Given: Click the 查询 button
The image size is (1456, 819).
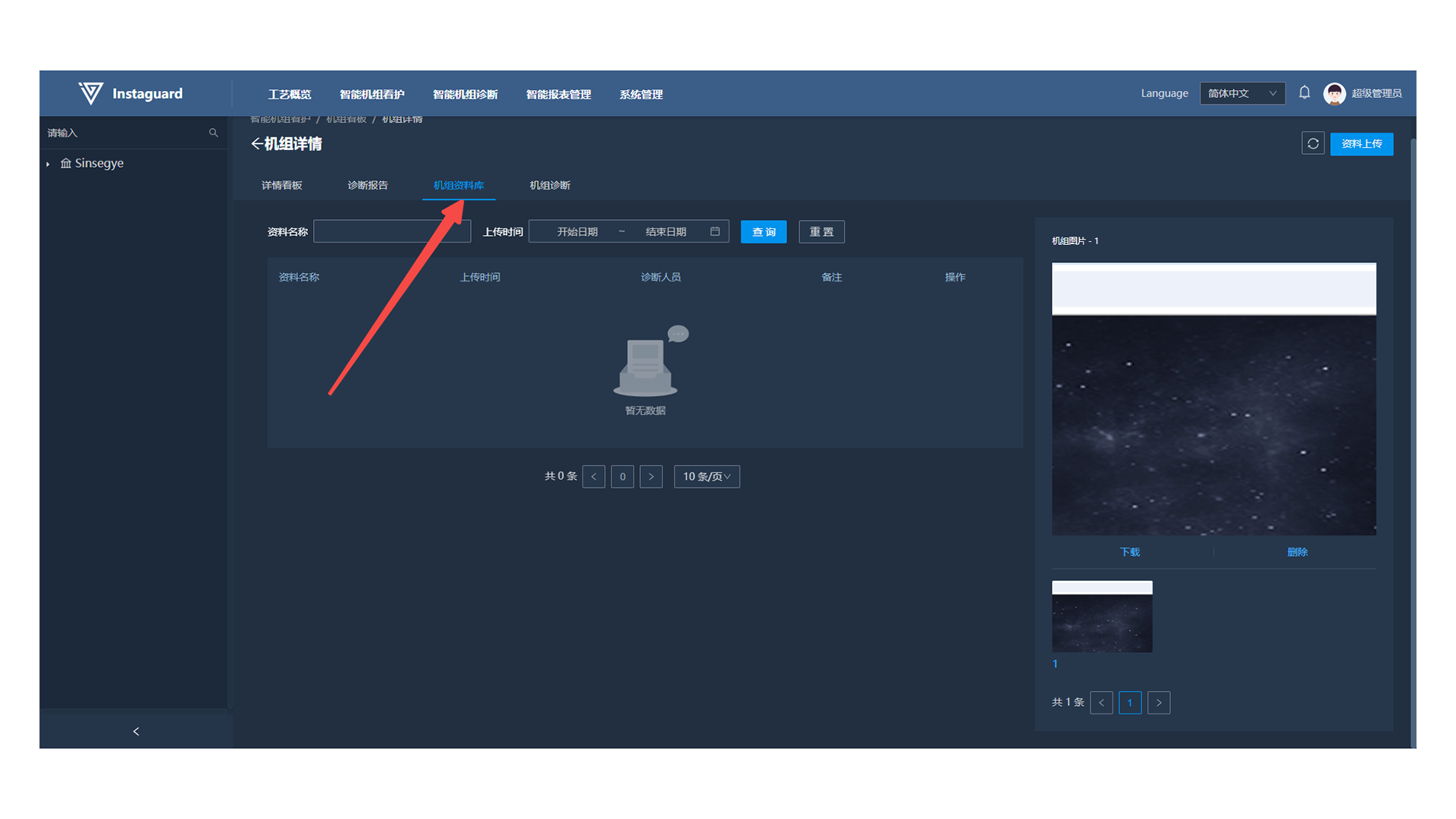Looking at the screenshot, I should (764, 231).
